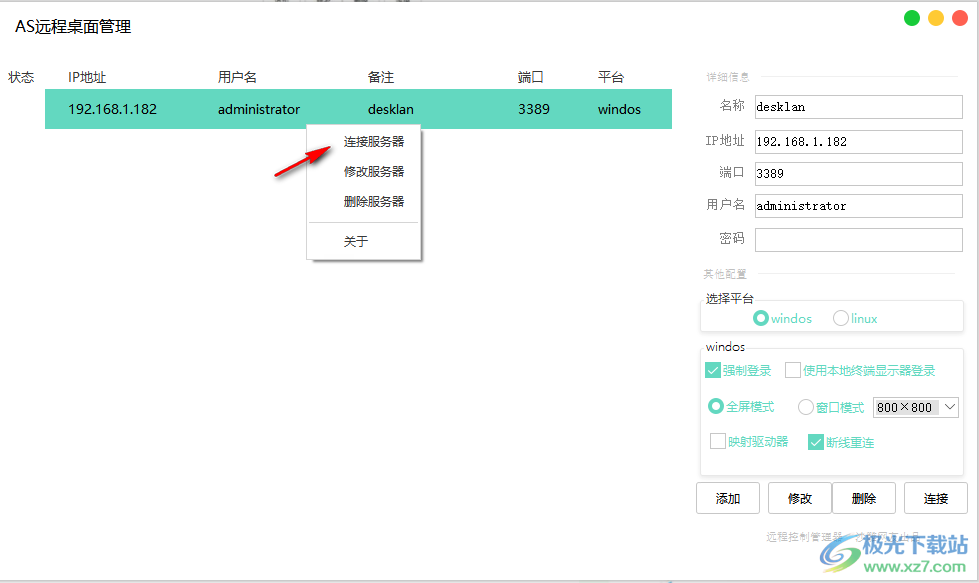Click the 用户名 column header

pyautogui.click(x=237, y=77)
